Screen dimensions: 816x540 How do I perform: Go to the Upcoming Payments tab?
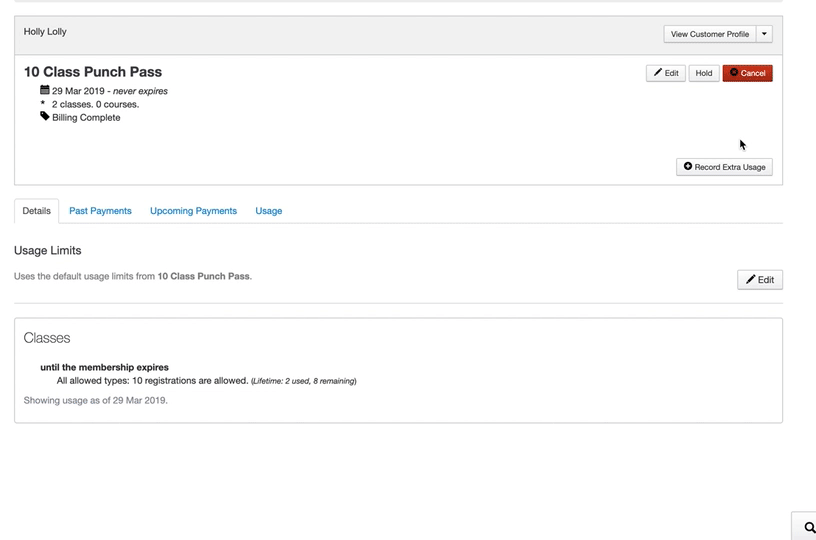coord(193,211)
